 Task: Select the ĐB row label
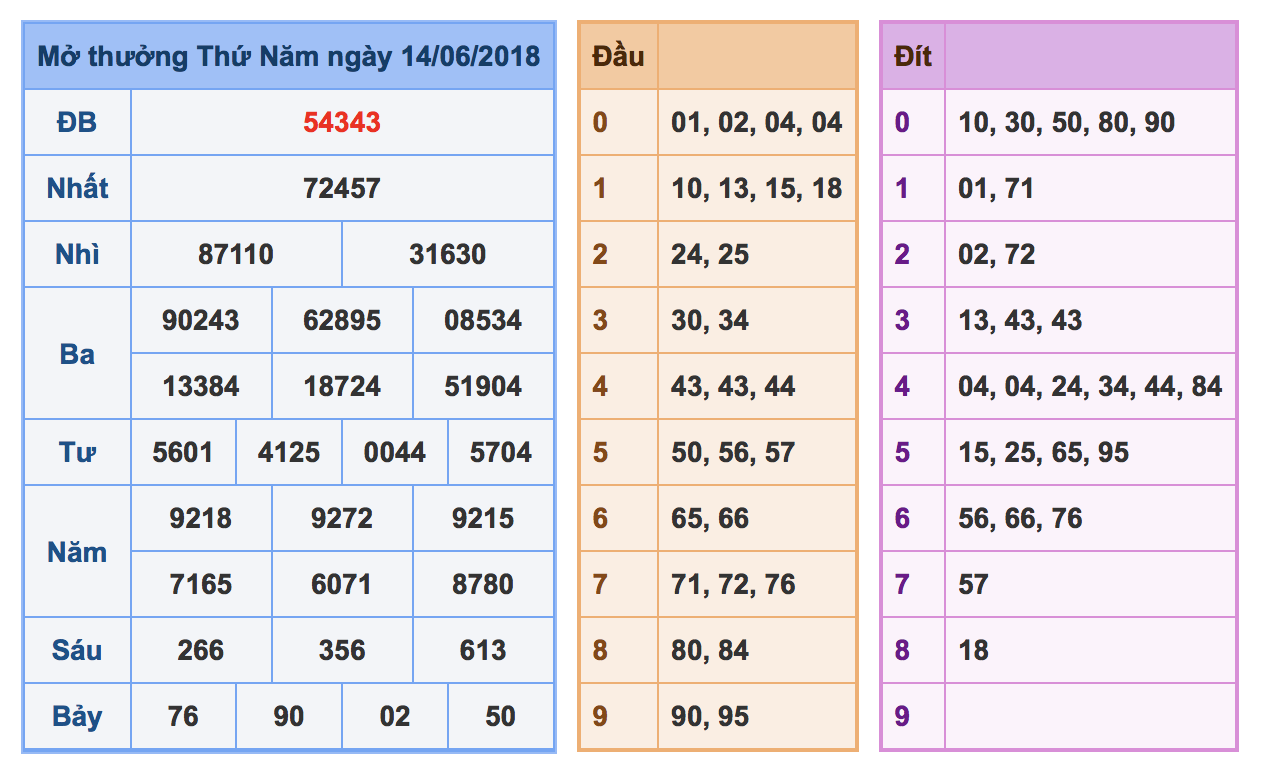pos(77,122)
